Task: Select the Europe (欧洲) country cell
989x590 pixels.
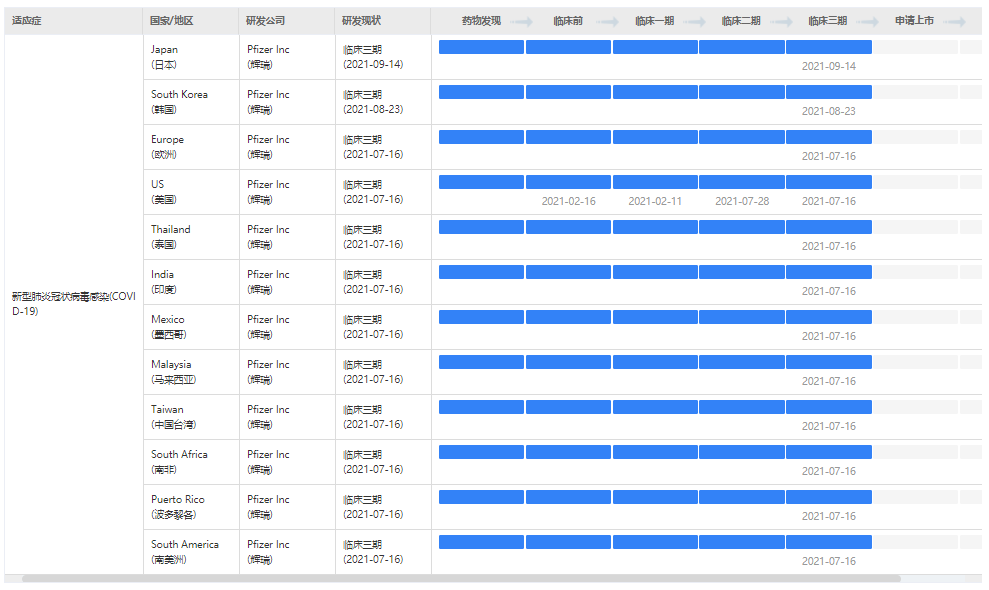Action: click(x=191, y=147)
